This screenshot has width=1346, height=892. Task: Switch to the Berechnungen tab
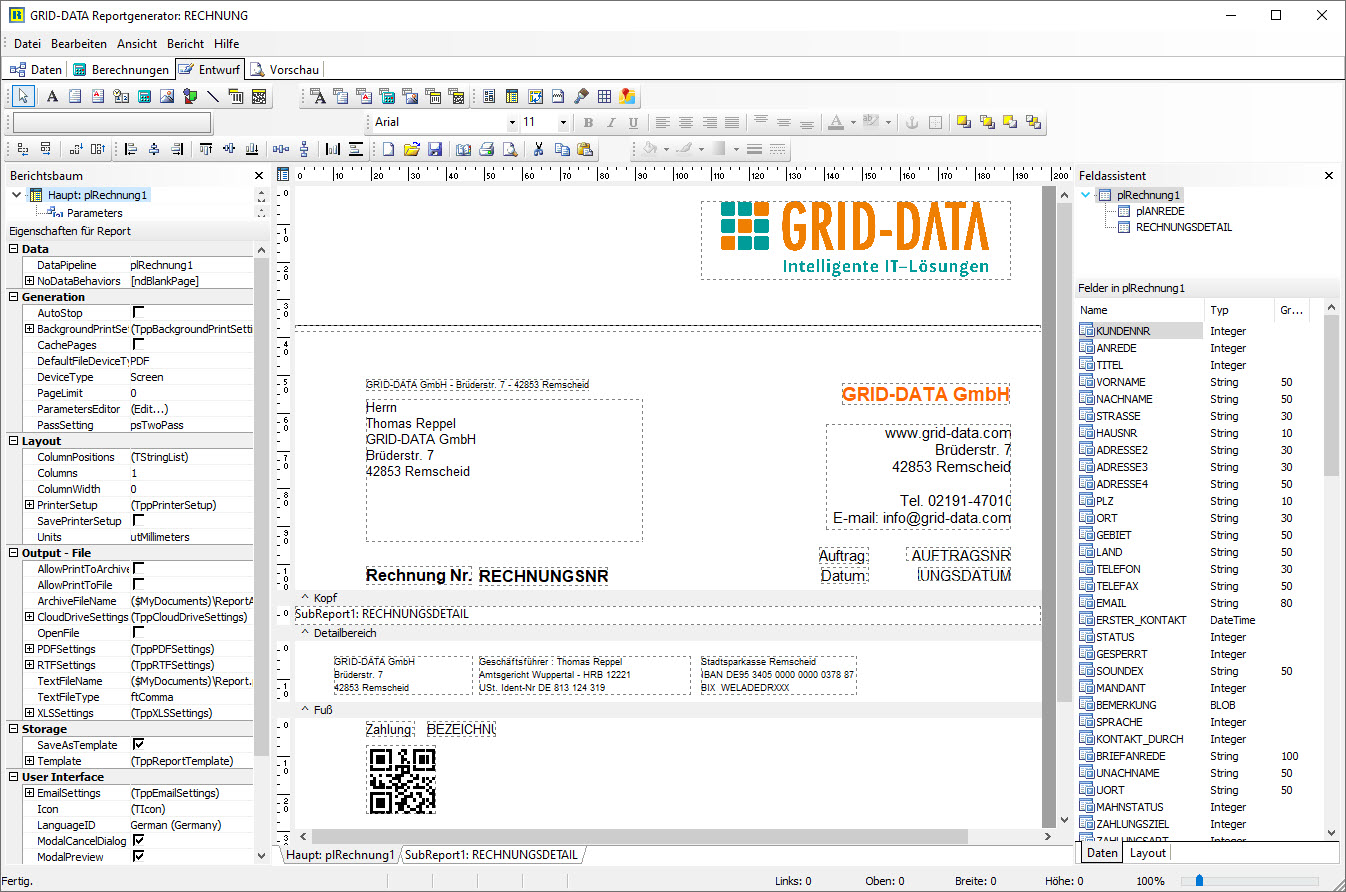click(121, 70)
